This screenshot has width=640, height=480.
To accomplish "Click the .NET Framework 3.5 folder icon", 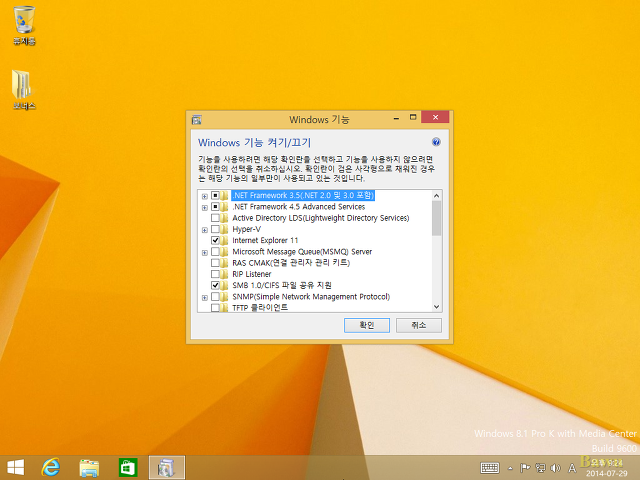I will [224, 196].
